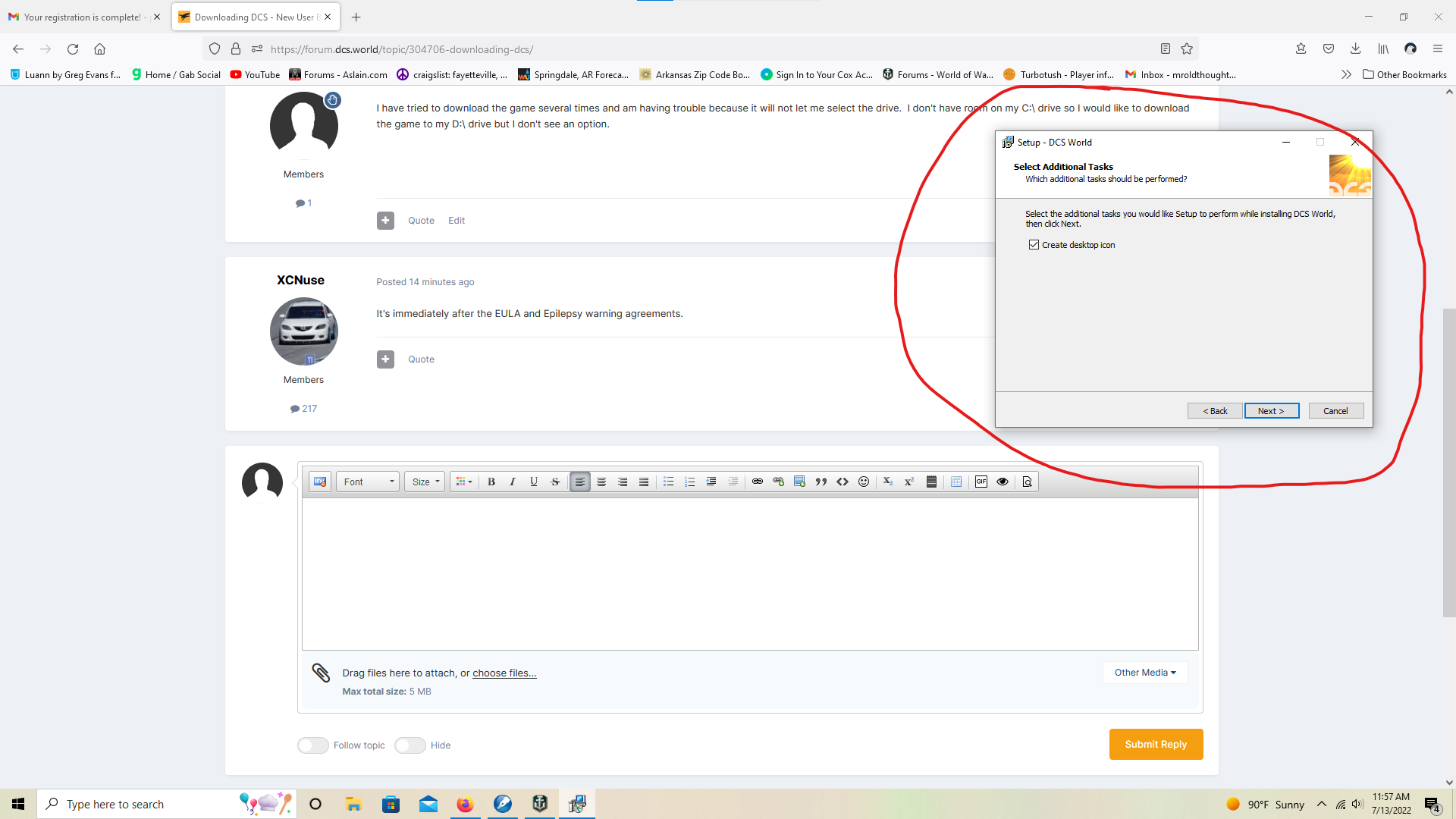This screenshot has height=819, width=1456.
Task: Click Cancel in DCS Setup dialog
Action: [x=1336, y=411]
